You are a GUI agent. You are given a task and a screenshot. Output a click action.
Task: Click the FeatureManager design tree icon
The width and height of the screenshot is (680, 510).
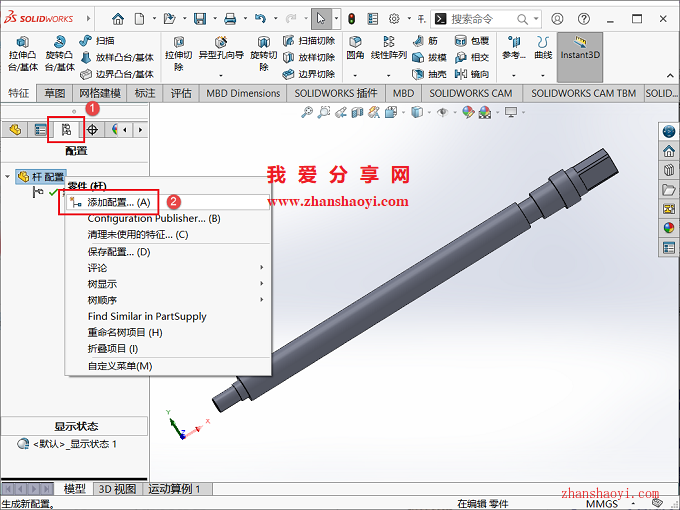tap(15, 129)
